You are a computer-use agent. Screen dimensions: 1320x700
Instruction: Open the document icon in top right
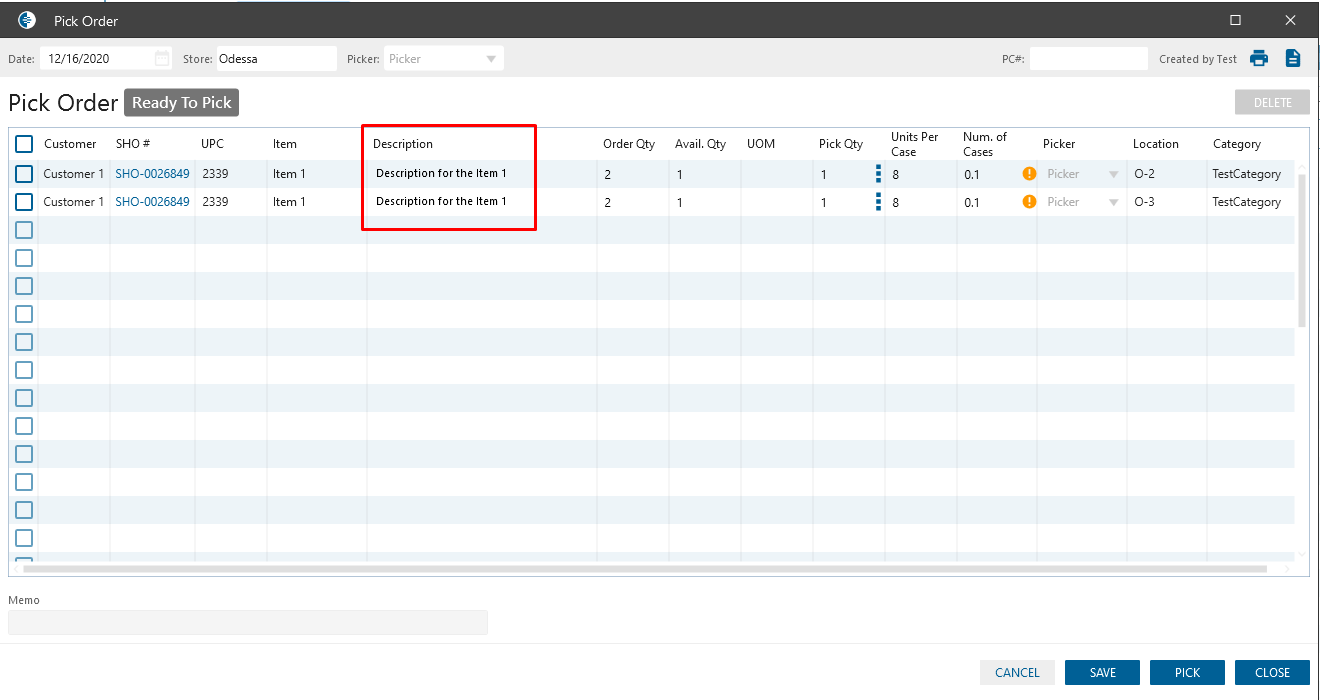point(1293,58)
